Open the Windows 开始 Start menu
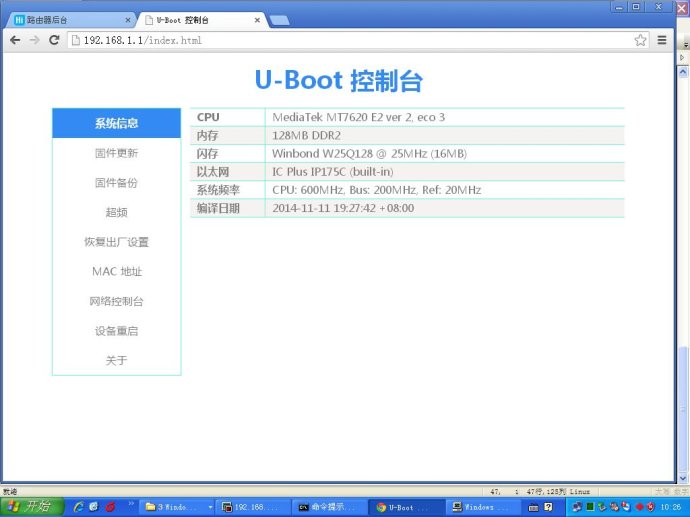The height and width of the screenshot is (517, 690). (32, 507)
